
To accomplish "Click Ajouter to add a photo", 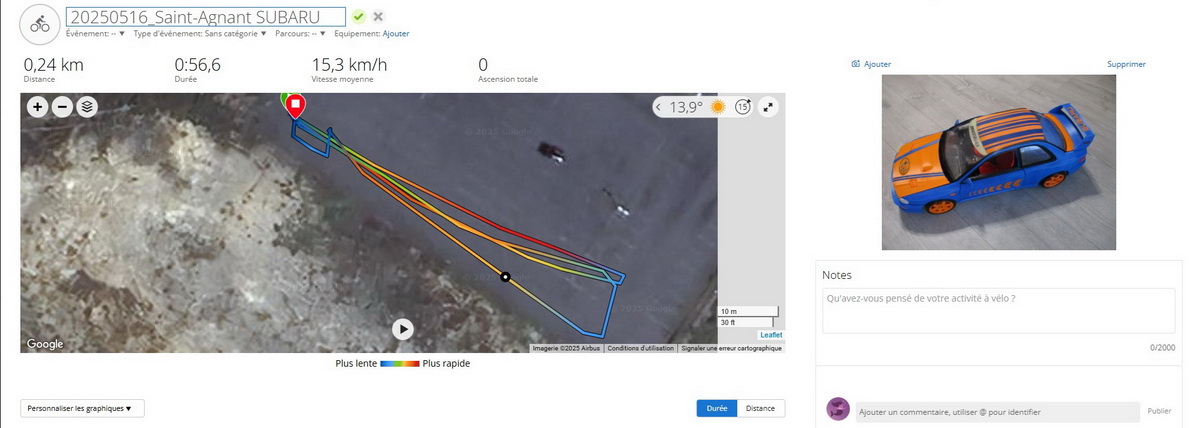I will 871,64.
